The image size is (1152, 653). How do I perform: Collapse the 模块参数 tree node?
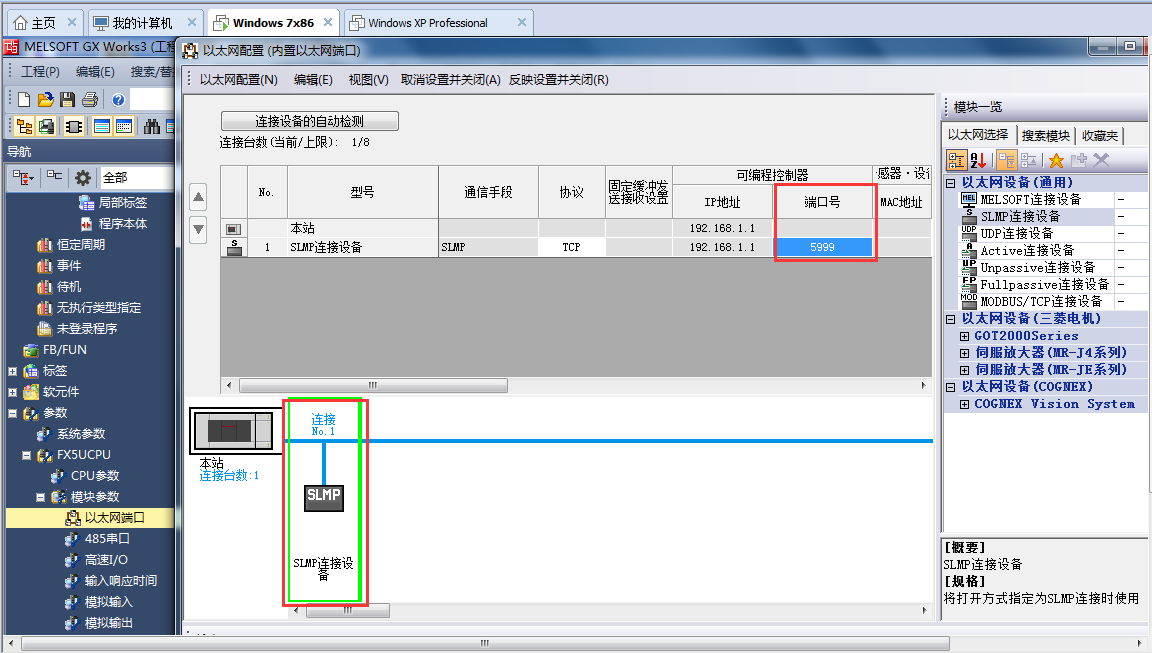(x=40, y=497)
